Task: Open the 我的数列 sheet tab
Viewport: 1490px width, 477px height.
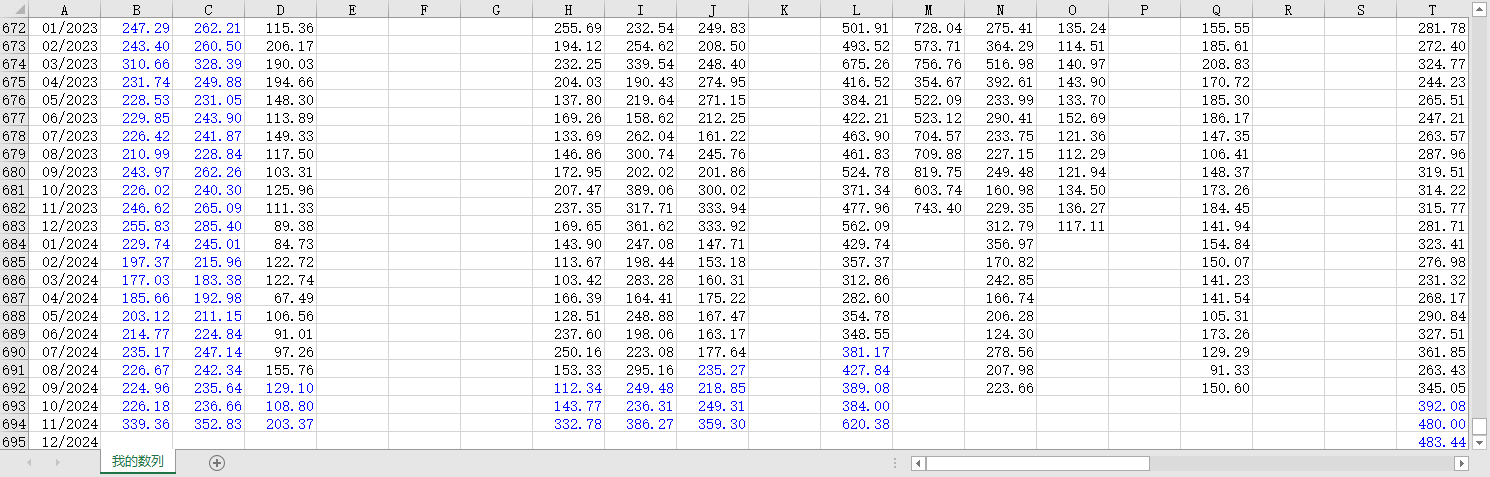Action: tap(138, 462)
